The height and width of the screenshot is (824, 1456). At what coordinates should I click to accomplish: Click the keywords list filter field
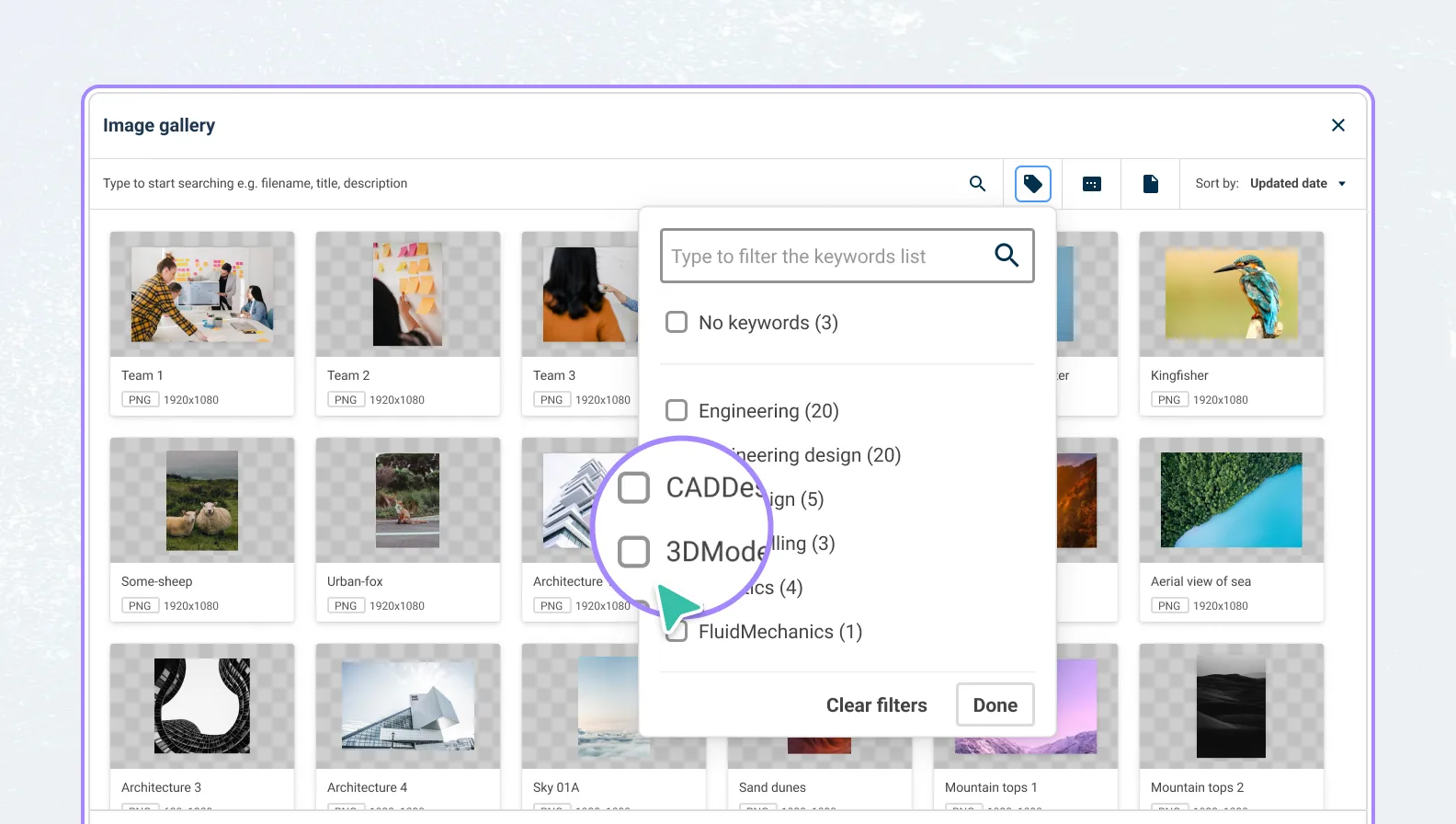[x=847, y=256]
